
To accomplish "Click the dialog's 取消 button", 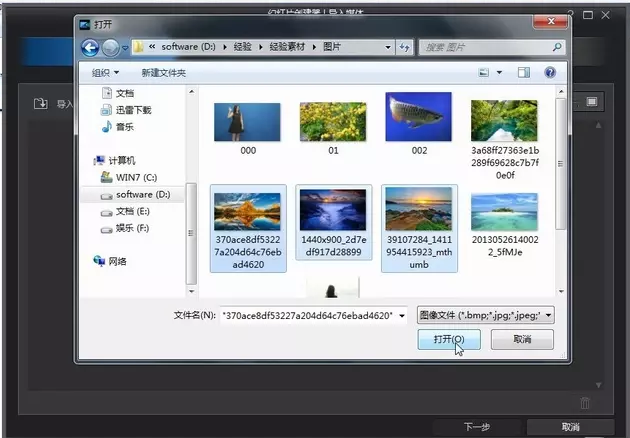I will point(522,339).
